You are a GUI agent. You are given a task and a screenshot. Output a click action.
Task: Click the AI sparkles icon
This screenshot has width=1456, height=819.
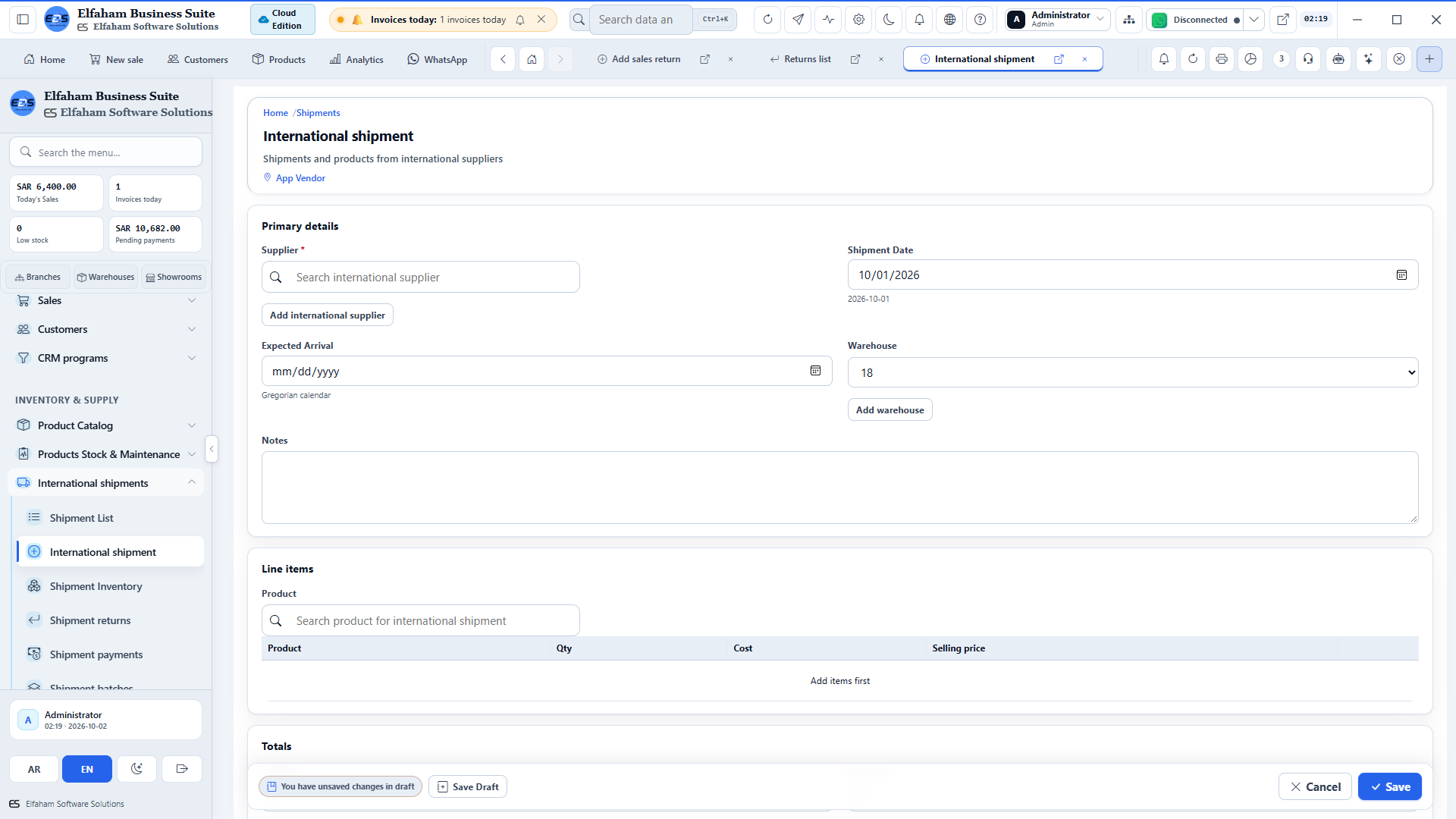(1369, 59)
